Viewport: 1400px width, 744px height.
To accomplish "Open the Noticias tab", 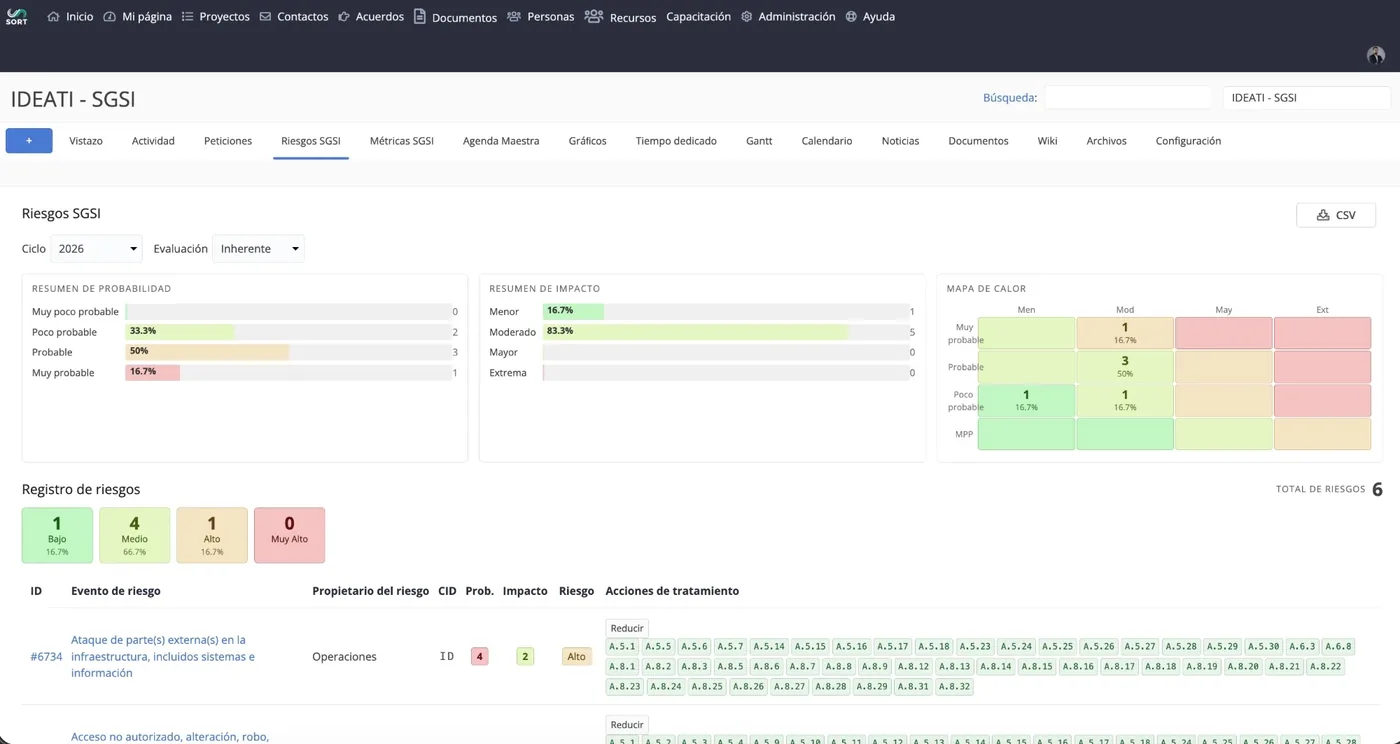I will 900,141.
